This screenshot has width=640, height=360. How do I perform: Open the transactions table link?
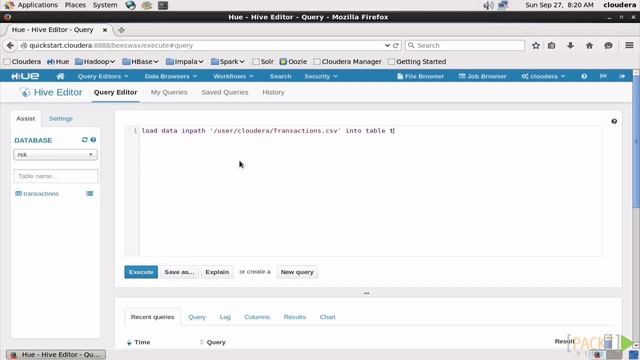point(41,193)
